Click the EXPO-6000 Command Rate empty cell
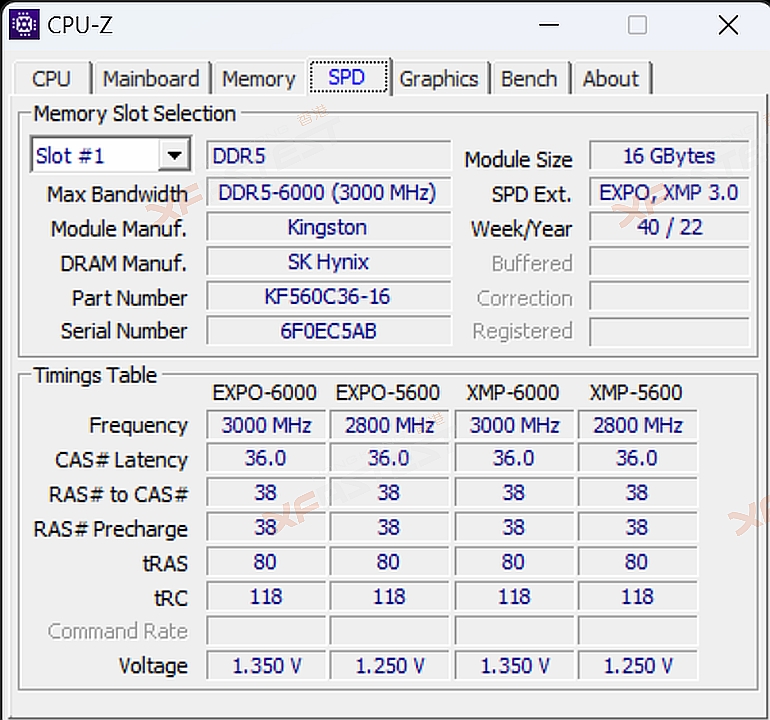 pyautogui.click(x=266, y=631)
